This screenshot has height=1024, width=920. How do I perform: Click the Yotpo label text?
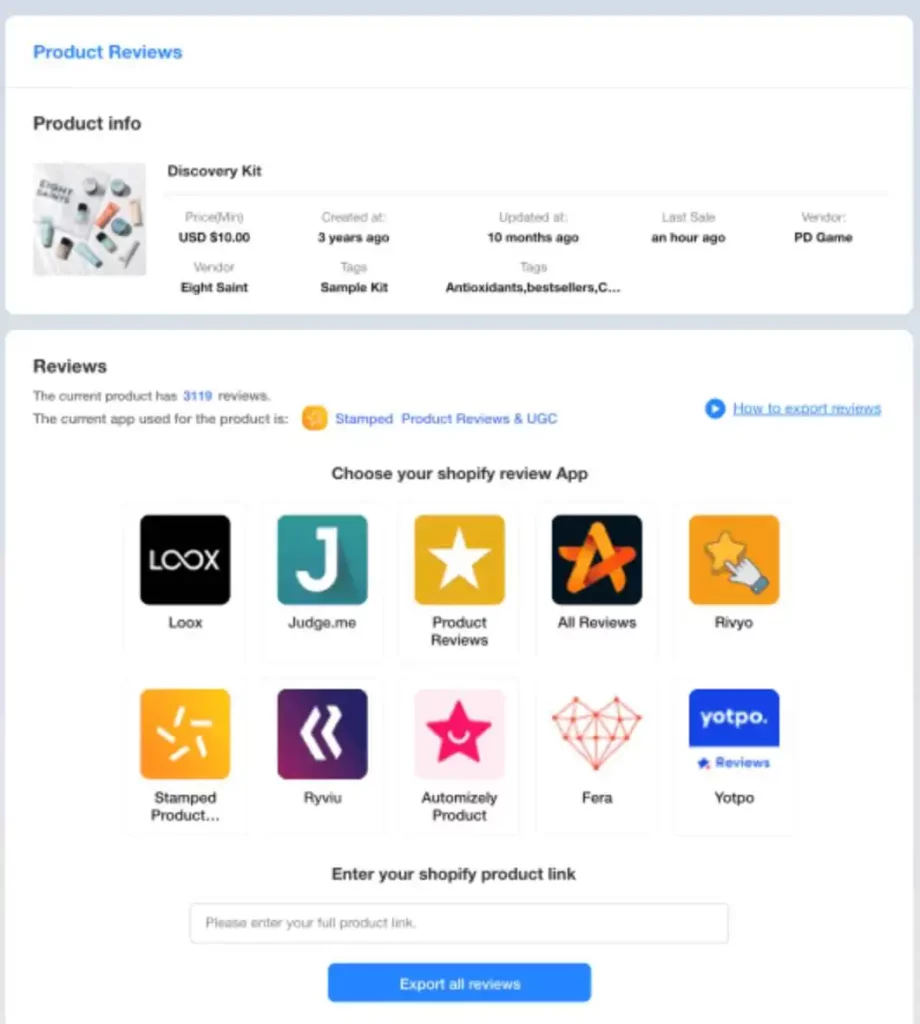click(x=734, y=797)
